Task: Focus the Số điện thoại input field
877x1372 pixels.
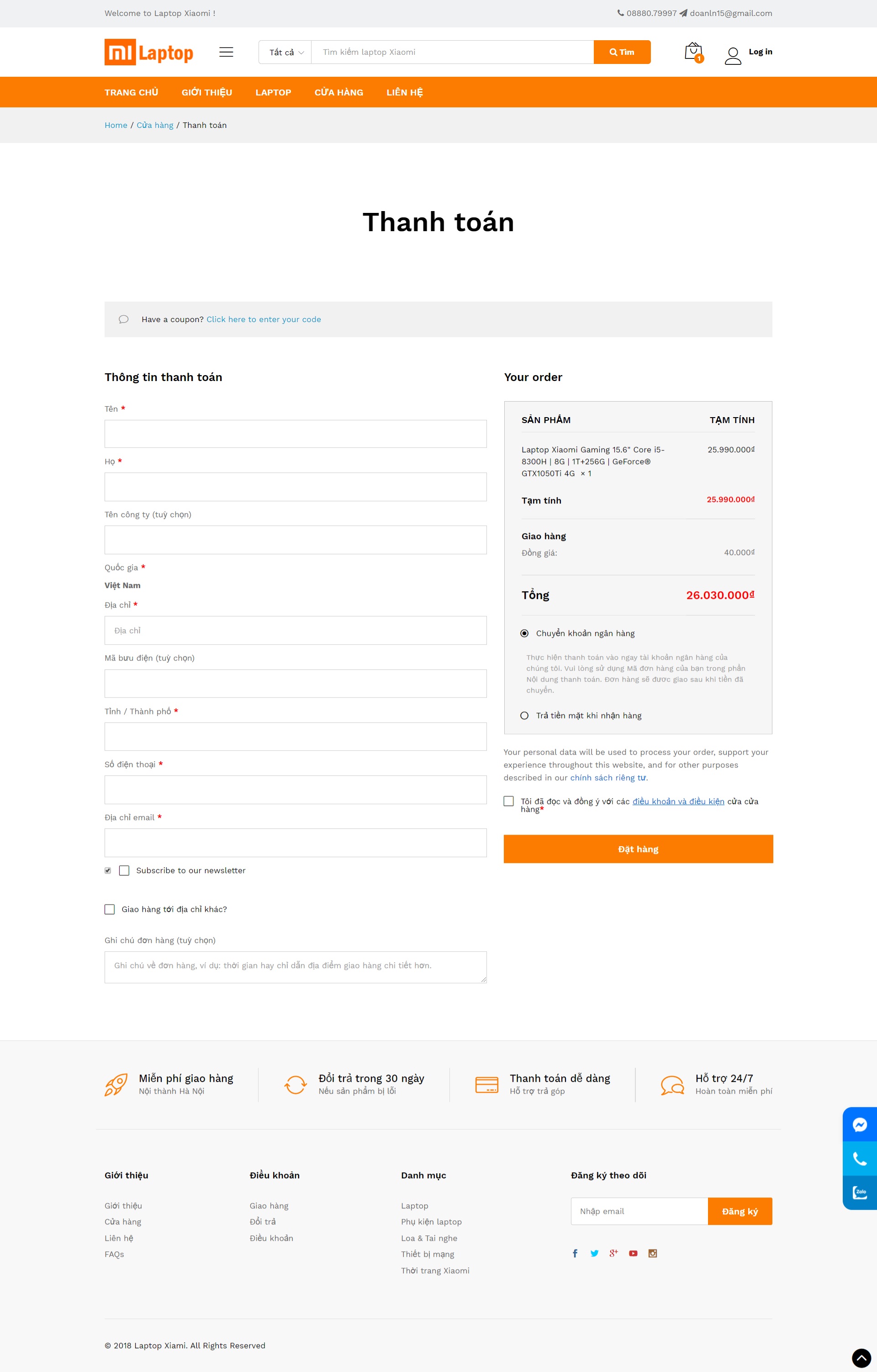Action: [296, 789]
